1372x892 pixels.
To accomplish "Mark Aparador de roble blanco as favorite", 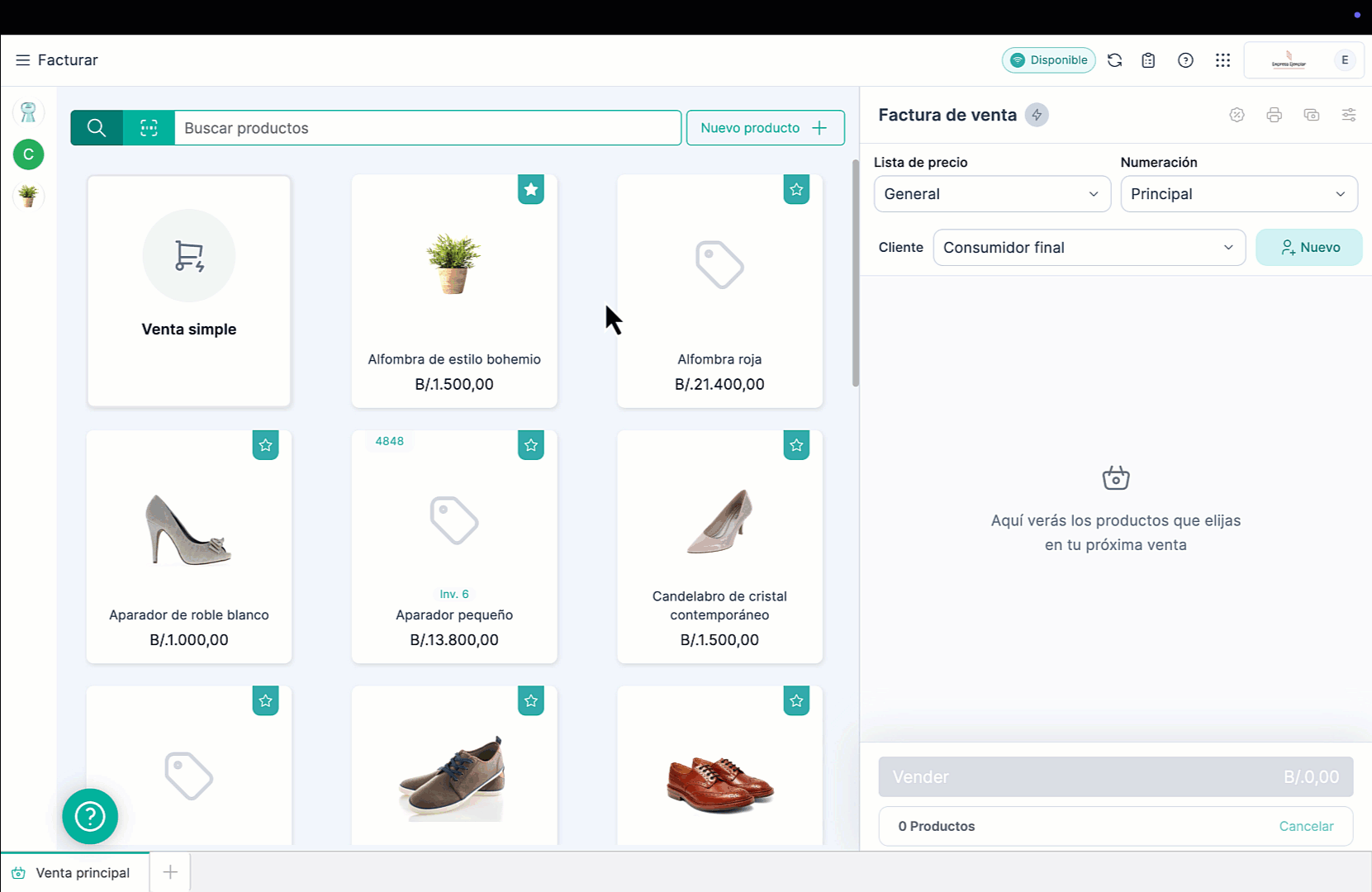I will (266, 445).
